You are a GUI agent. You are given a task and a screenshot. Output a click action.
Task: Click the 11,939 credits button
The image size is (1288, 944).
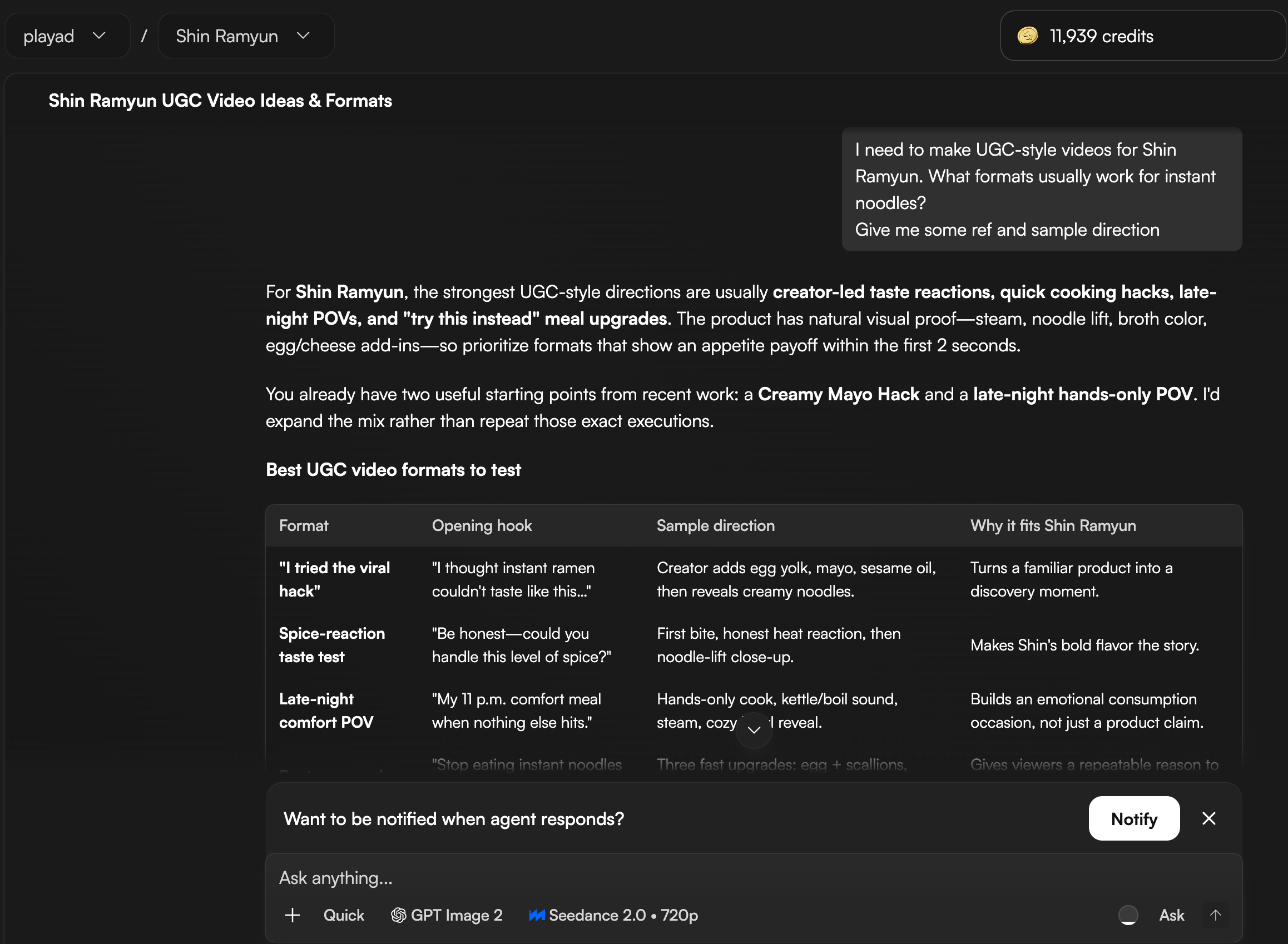[1143, 36]
